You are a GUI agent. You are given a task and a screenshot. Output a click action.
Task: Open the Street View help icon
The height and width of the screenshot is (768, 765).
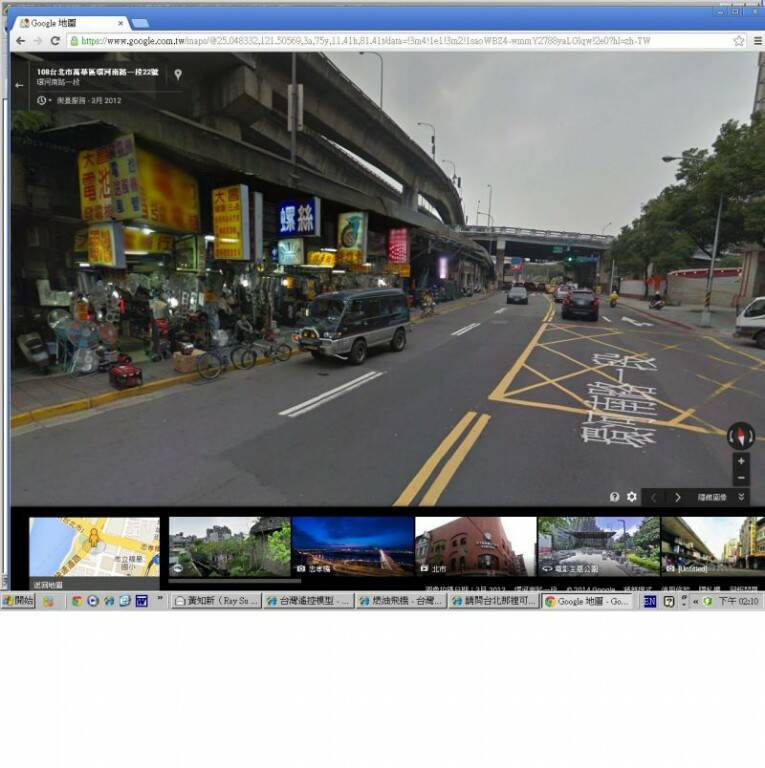(x=614, y=497)
